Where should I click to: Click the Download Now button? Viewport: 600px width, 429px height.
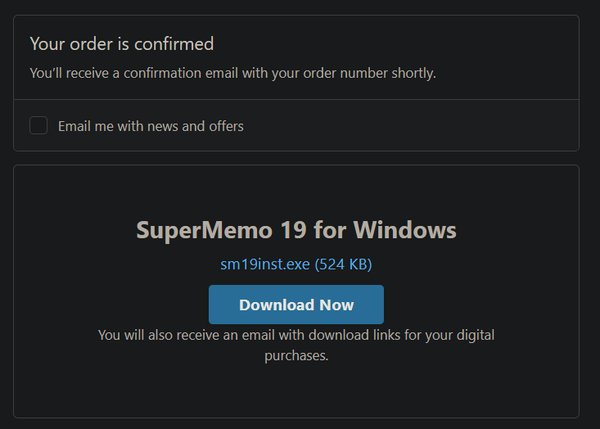296,304
